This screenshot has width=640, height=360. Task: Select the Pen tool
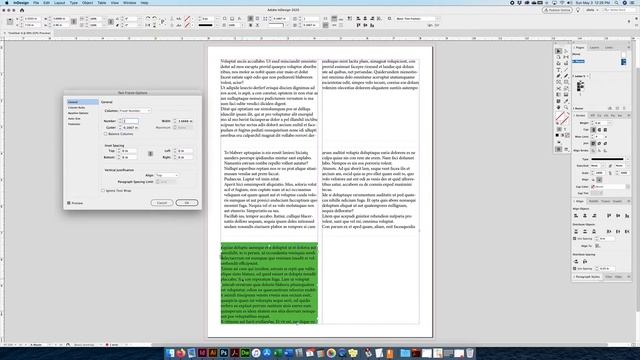point(558,76)
